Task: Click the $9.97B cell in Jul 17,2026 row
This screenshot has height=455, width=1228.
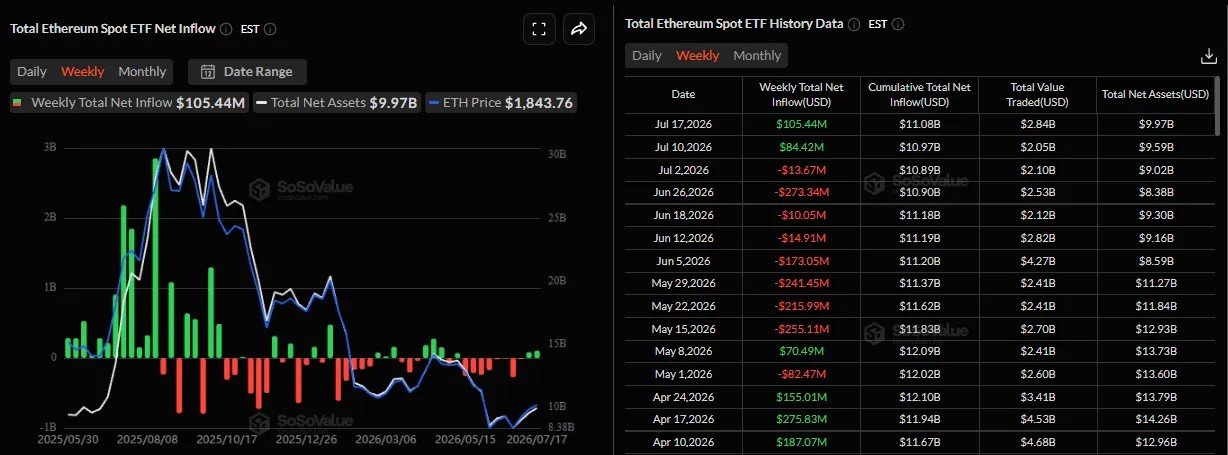Action: coord(1155,123)
